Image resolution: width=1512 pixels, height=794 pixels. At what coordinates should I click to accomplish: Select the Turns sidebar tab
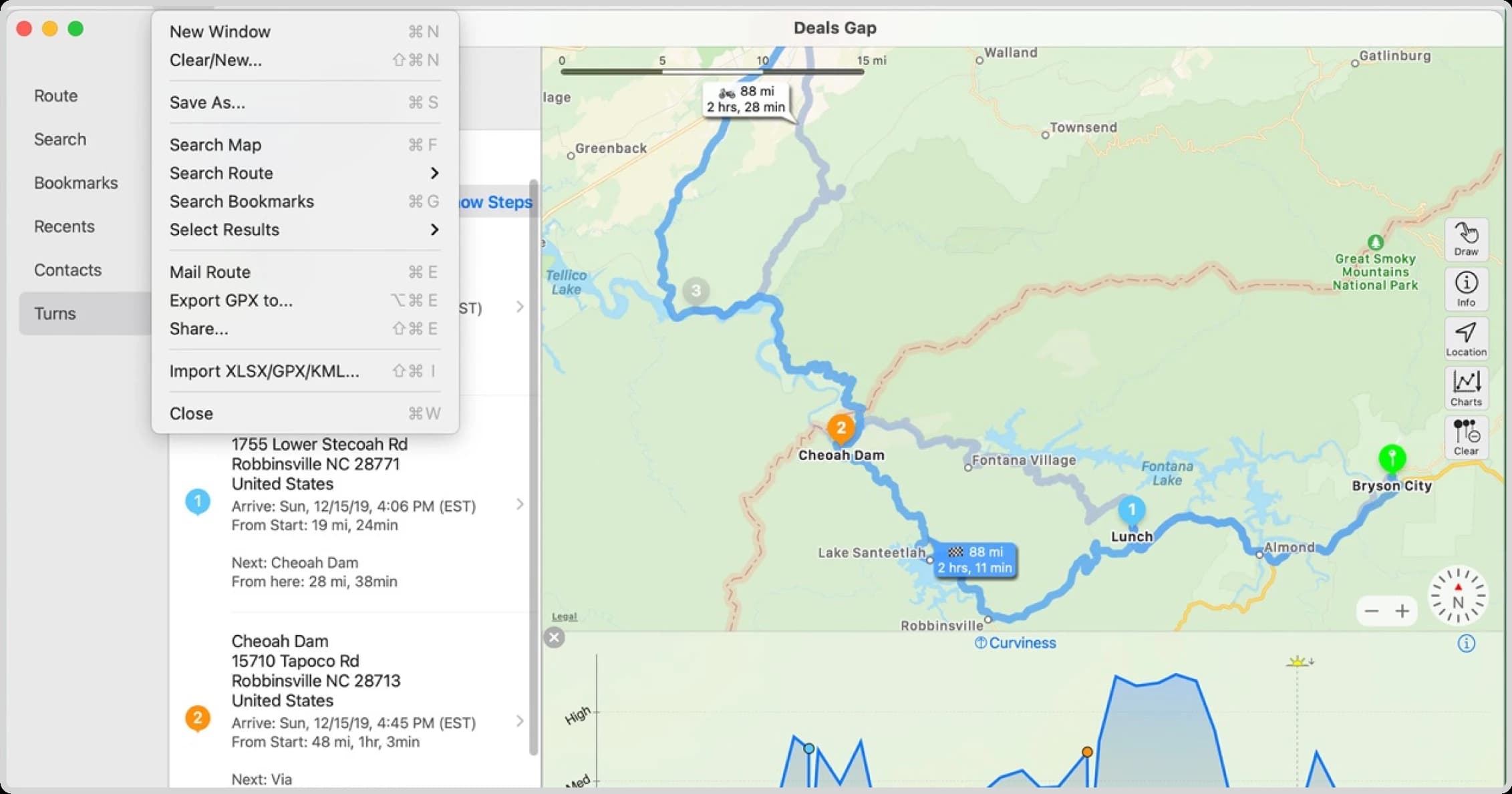pos(86,313)
